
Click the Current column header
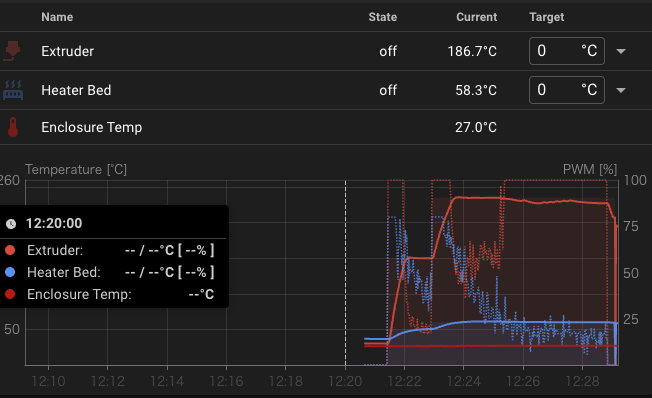point(477,17)
